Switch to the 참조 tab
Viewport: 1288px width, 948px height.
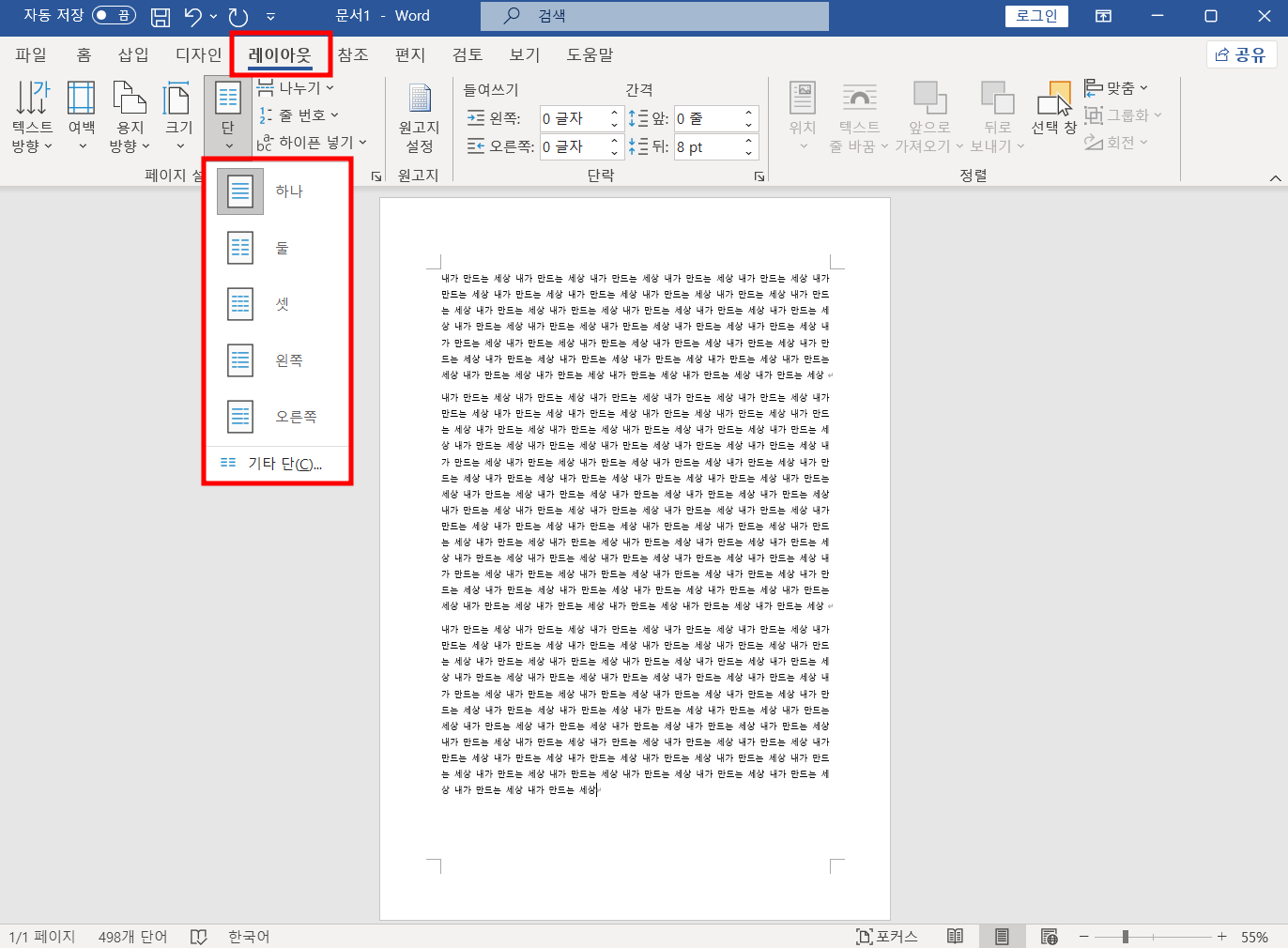pos(353,54)
